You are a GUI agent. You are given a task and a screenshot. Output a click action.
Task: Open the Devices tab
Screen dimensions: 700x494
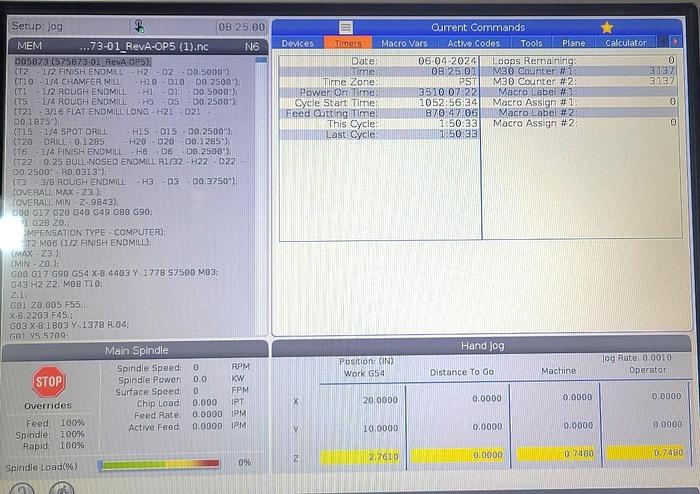pyautogui.click(x=297, y=43)
